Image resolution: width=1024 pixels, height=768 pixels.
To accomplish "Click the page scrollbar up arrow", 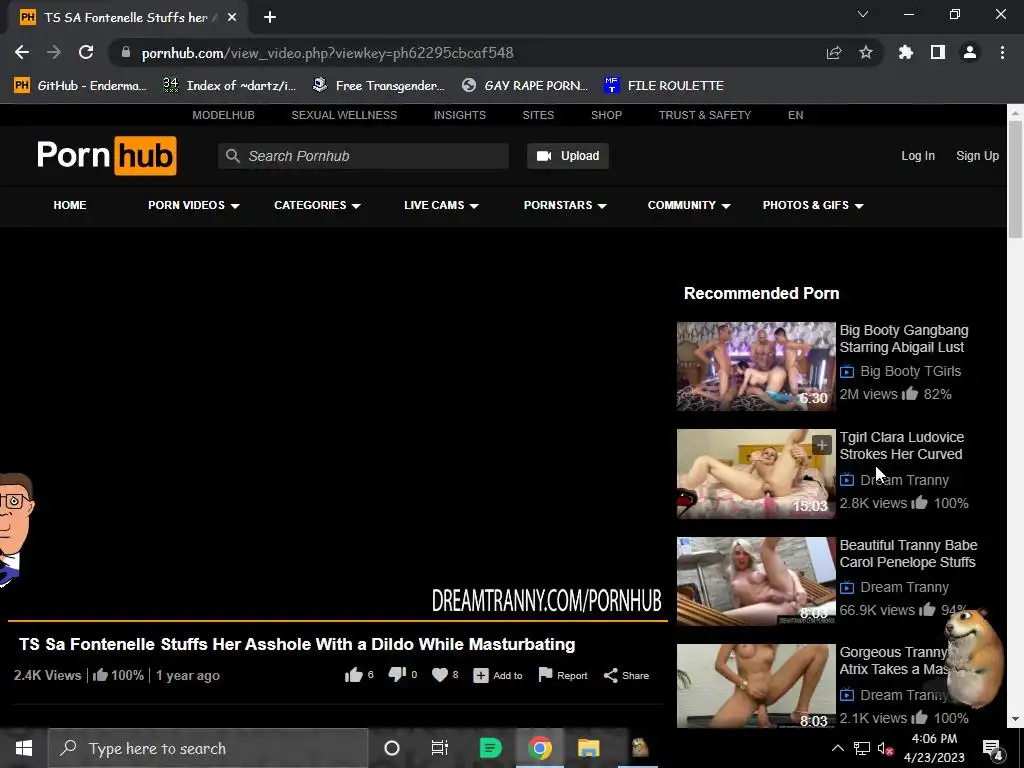I will coord(1016,112).
